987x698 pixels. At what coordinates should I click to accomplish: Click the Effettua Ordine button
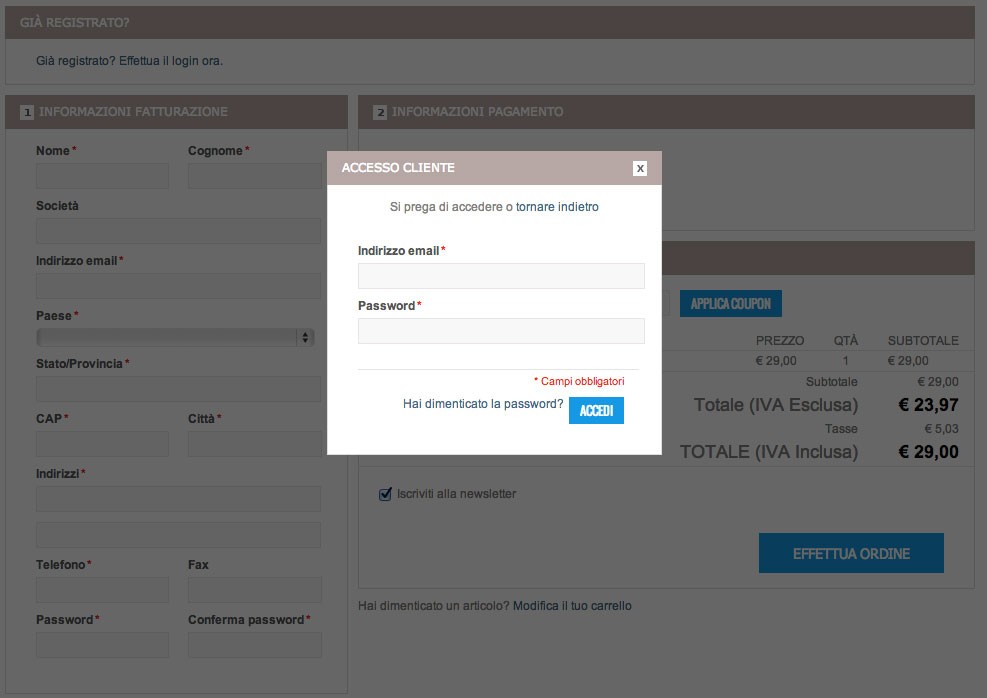[x=851, y=553]
